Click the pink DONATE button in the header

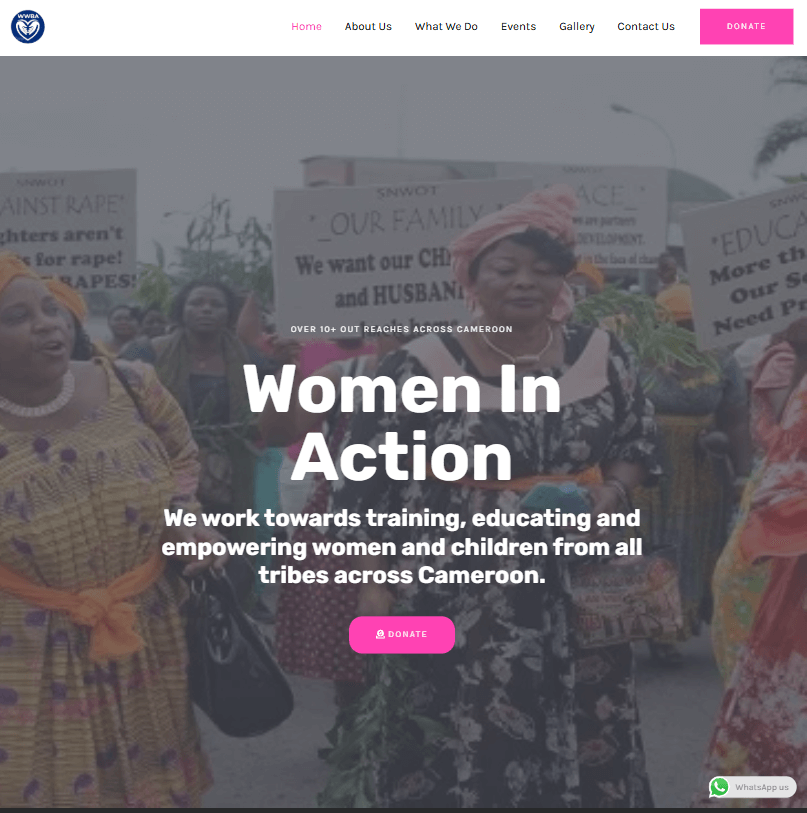[746, 26]
